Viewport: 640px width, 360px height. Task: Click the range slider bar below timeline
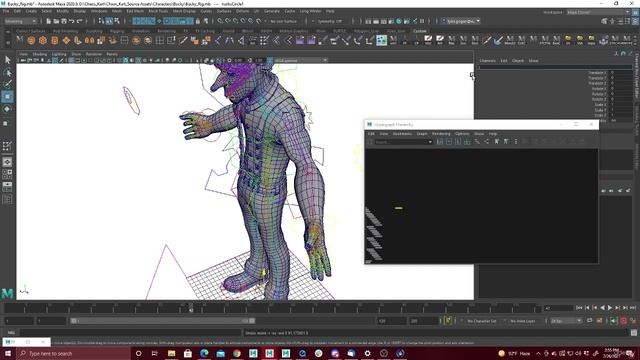coord(163,321)
